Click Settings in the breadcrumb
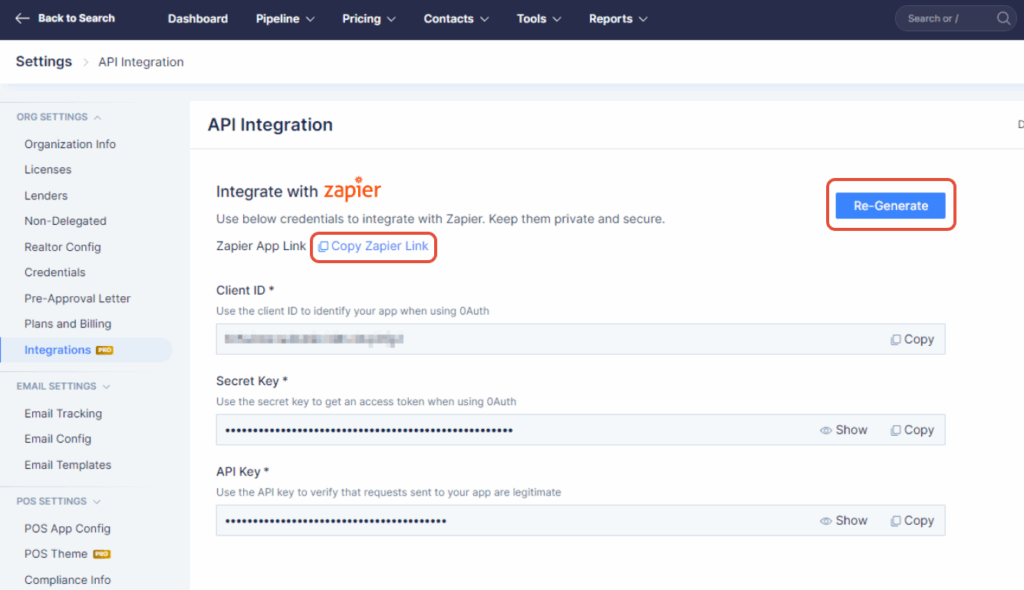The width and height of the screenshot is (1024, 590). pyautogui.click(x=44, y=61)
